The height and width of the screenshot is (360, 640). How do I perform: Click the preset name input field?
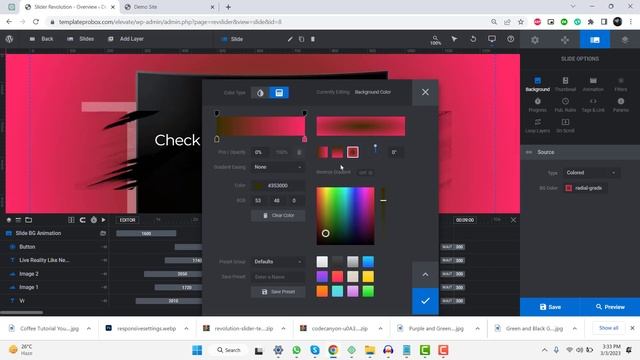coord(278,277)
